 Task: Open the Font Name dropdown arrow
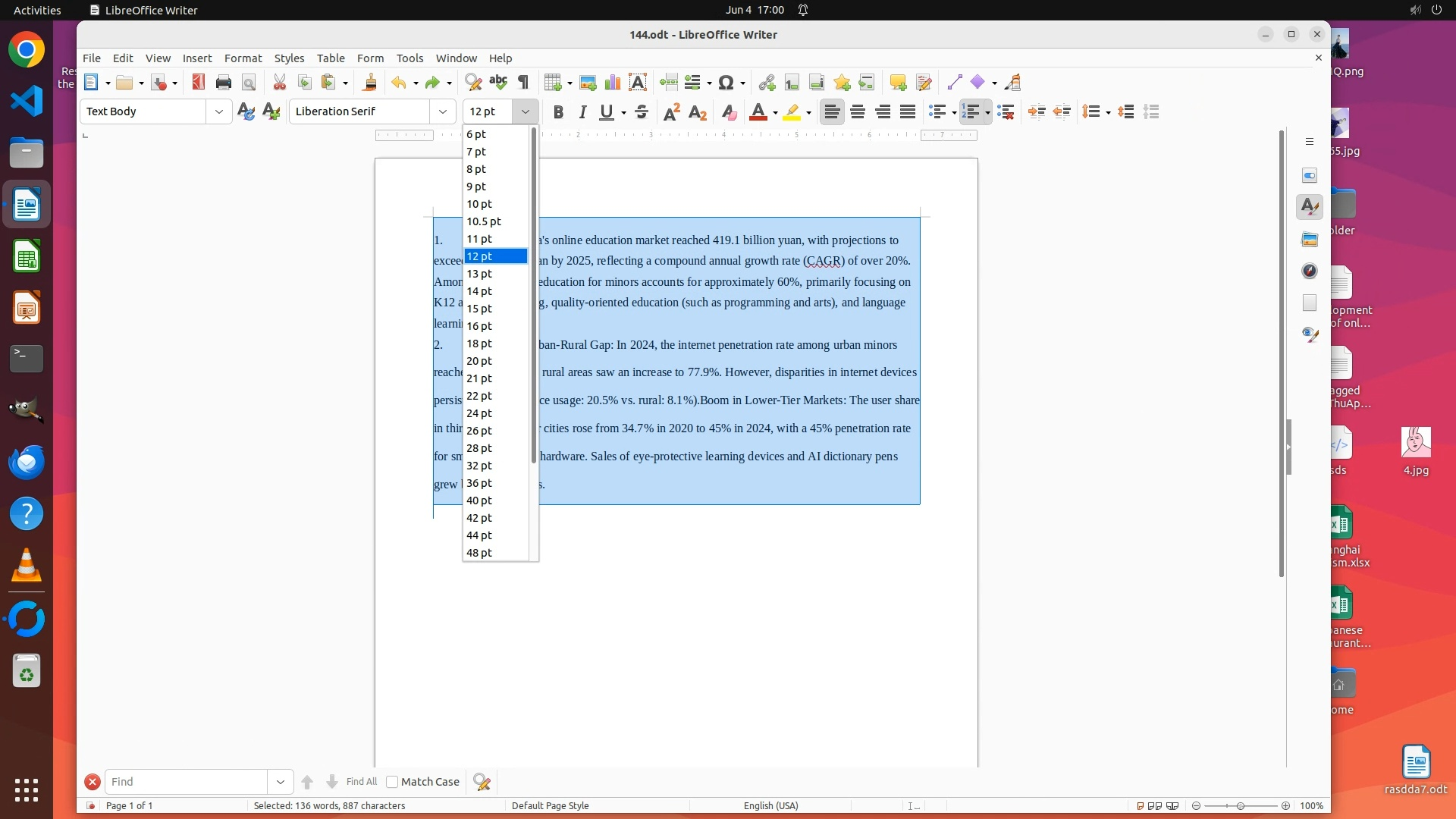tap(443, 111)
